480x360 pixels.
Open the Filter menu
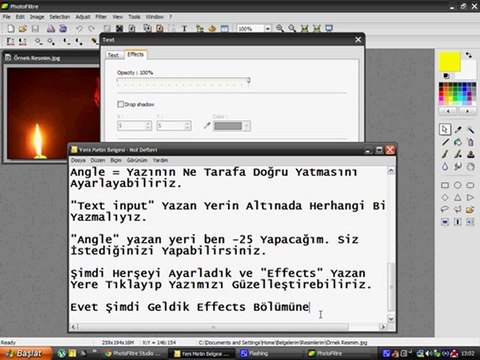pos(101,17)
